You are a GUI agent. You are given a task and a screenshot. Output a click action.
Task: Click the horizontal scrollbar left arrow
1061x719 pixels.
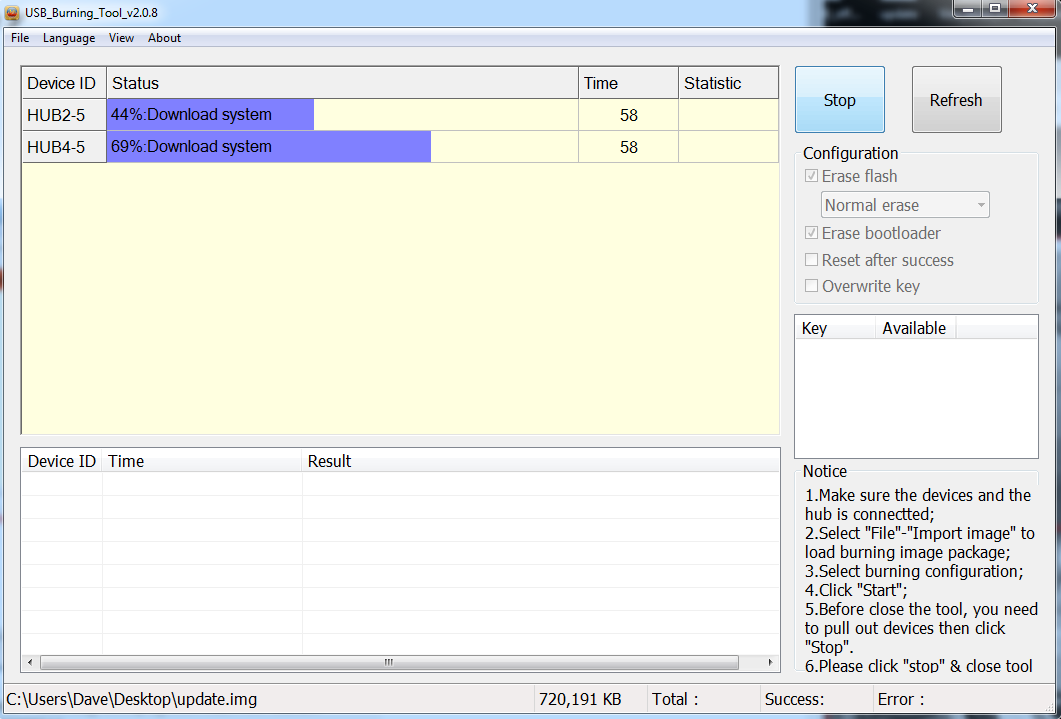(x=30, y=663)
